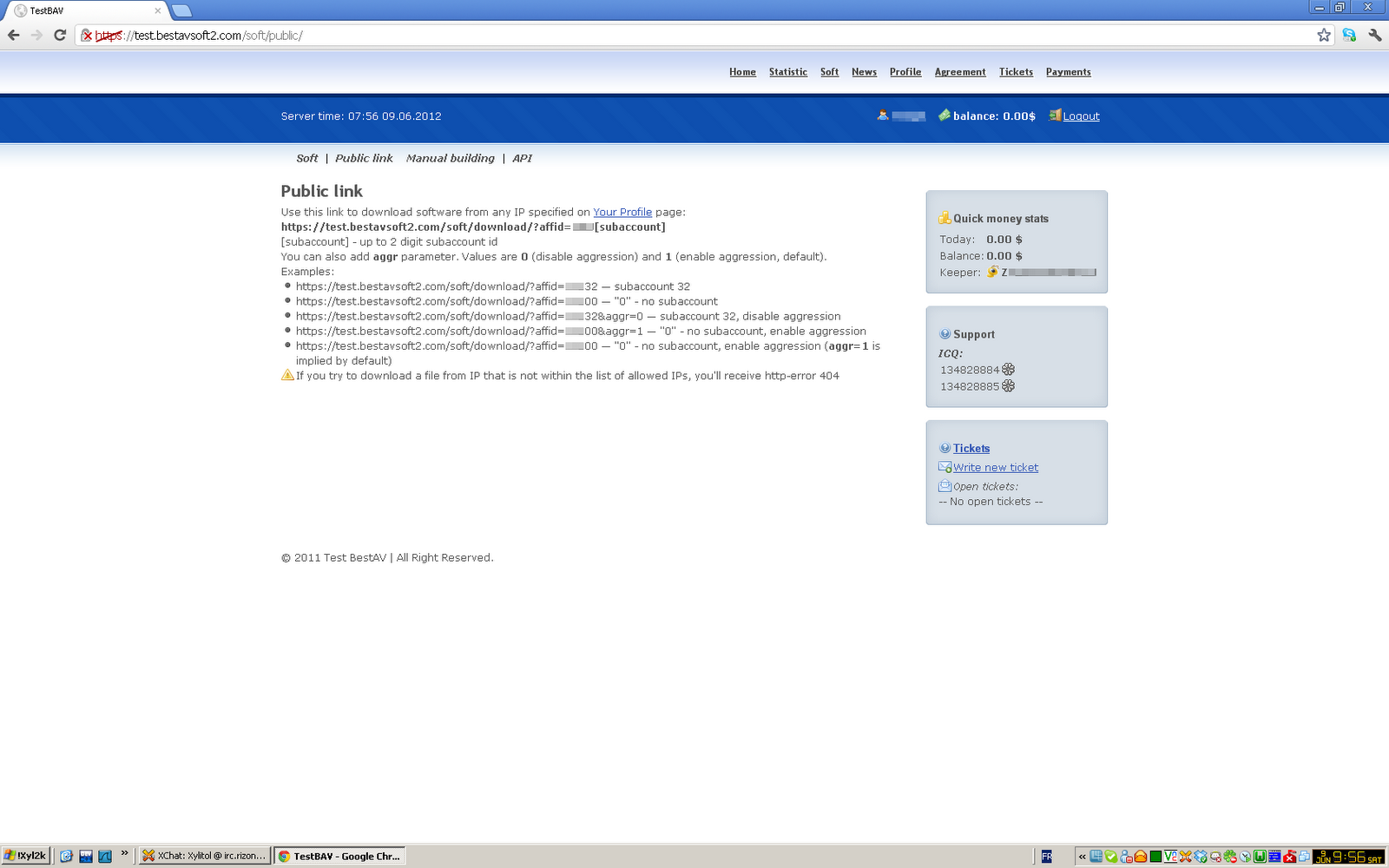This screenshot has height=868, width=1389.
Task: Click the 'balance: 0.00$' header text
Action: coord(994,116)
